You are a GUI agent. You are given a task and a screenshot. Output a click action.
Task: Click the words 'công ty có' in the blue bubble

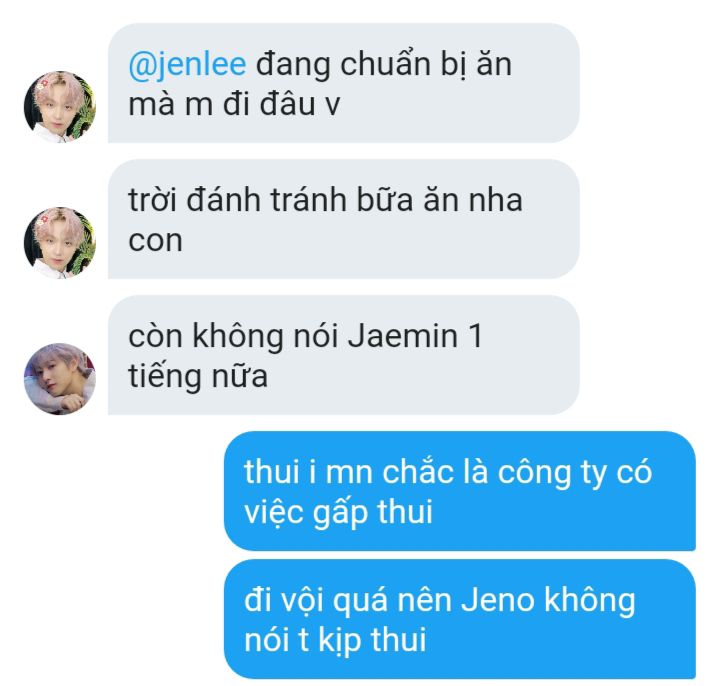[x=575, y=472]
